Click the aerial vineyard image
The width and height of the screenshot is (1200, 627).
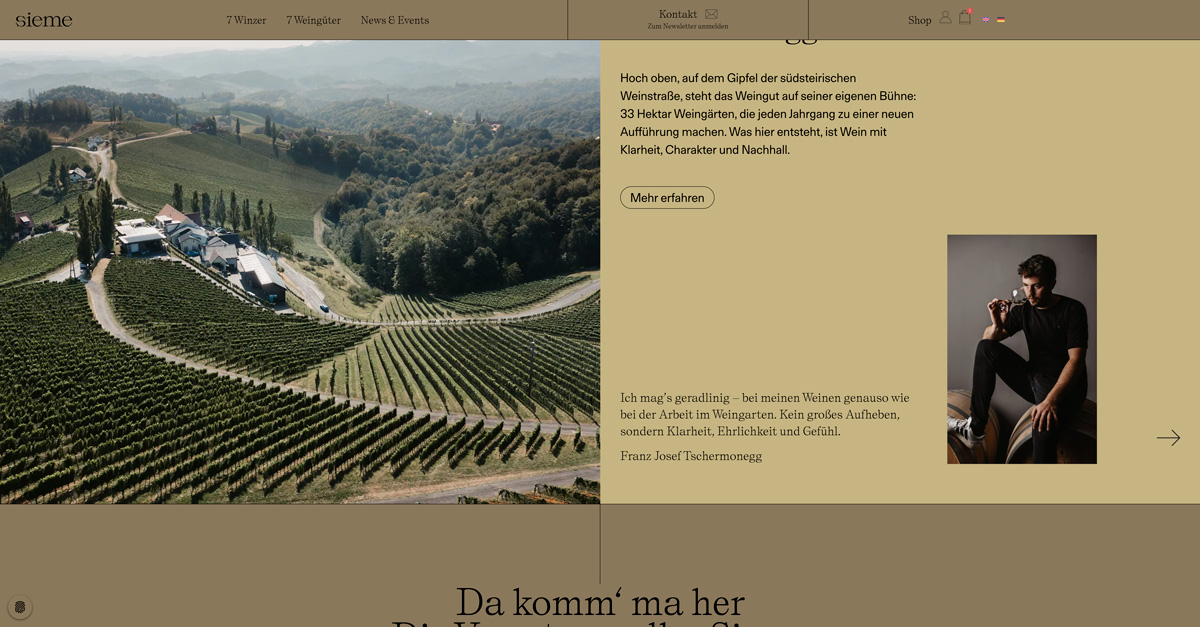point(300,272)
